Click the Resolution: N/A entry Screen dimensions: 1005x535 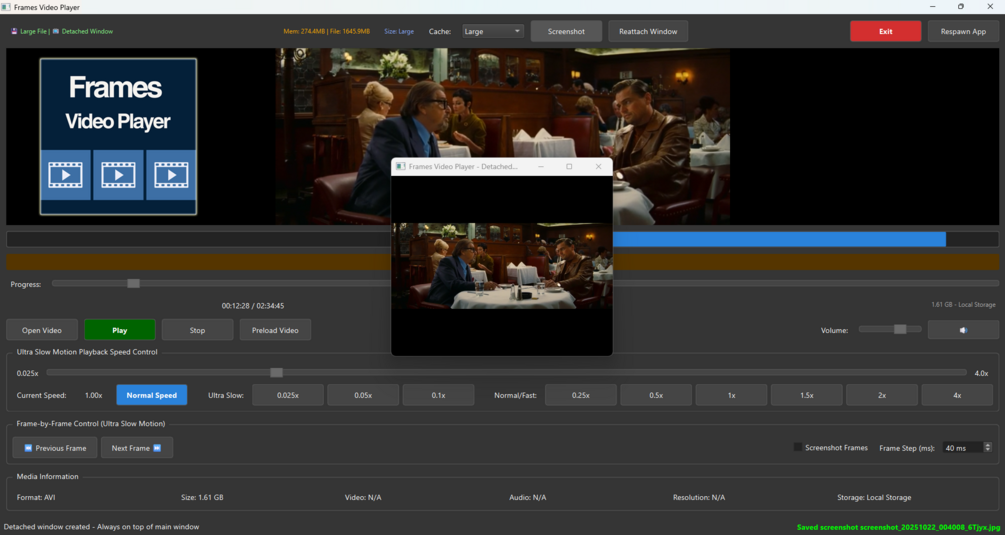(x=699, y=497)
